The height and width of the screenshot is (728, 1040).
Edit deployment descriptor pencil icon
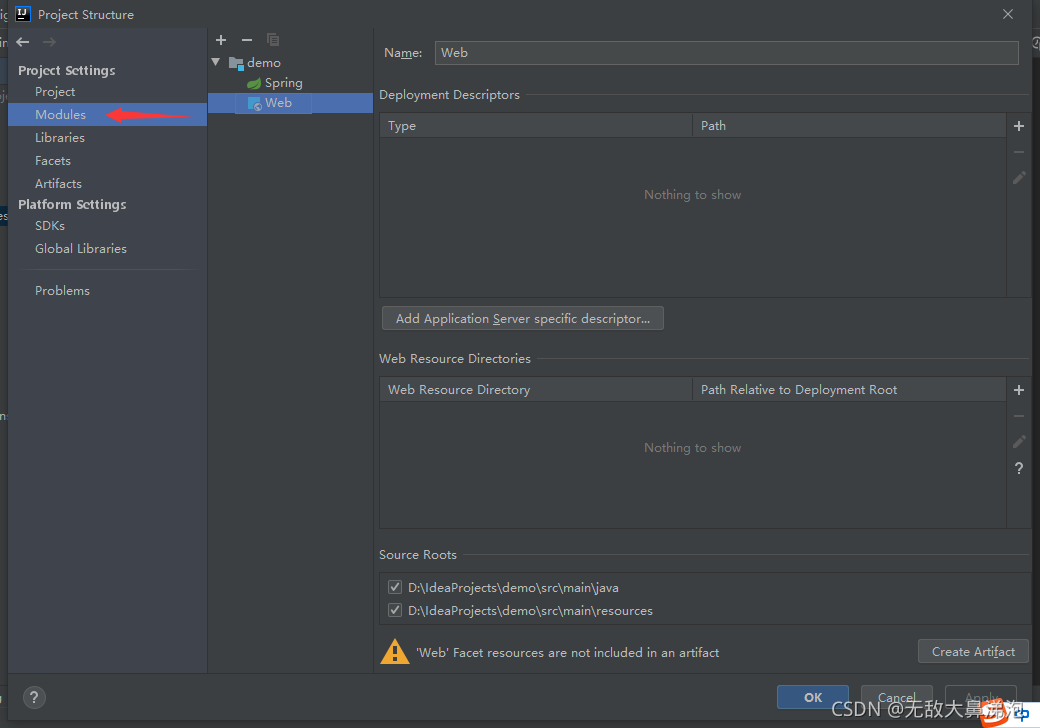[1019, 178]
